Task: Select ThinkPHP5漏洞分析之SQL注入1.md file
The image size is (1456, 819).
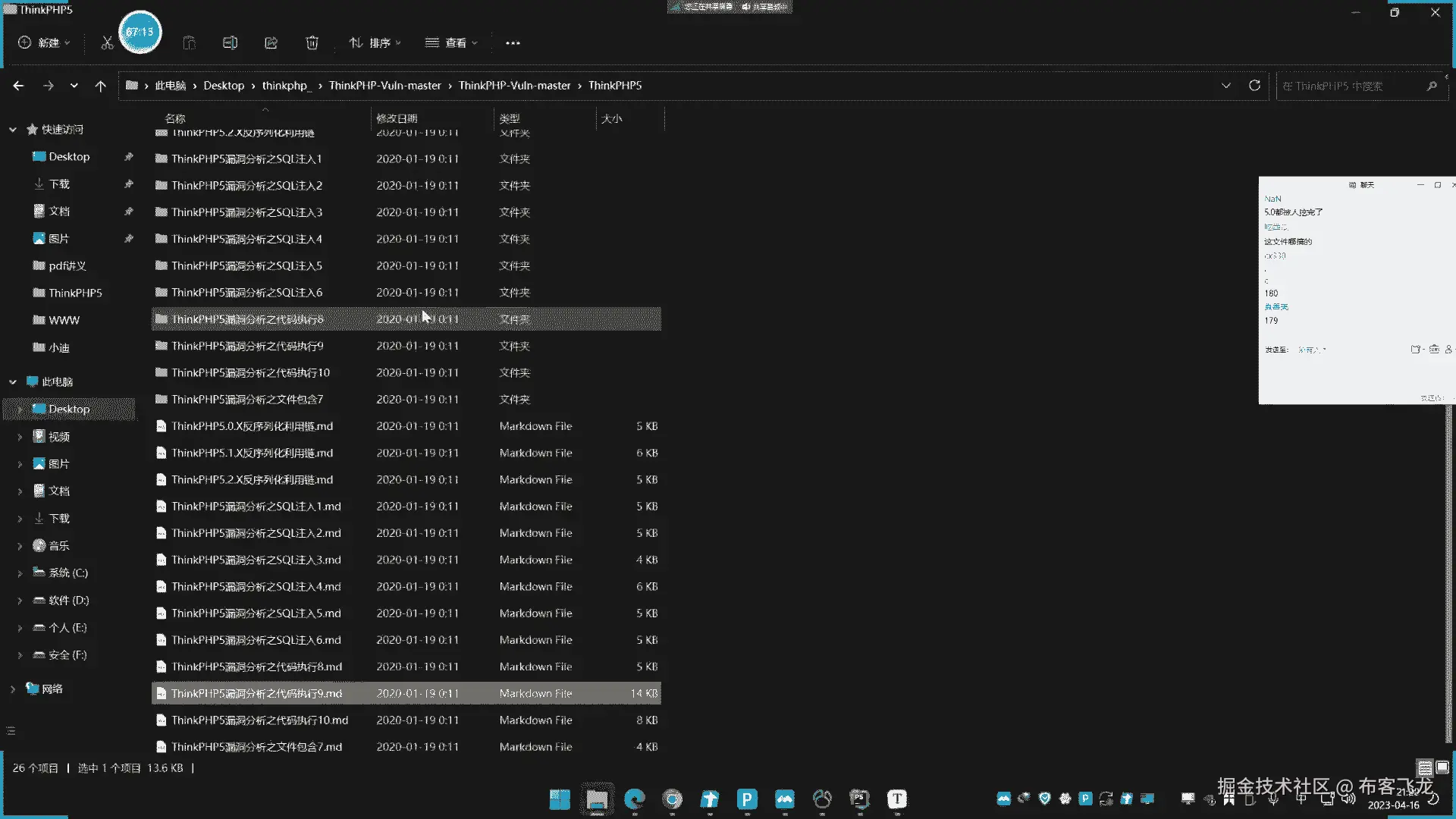Action: click(x=256, y=507)
